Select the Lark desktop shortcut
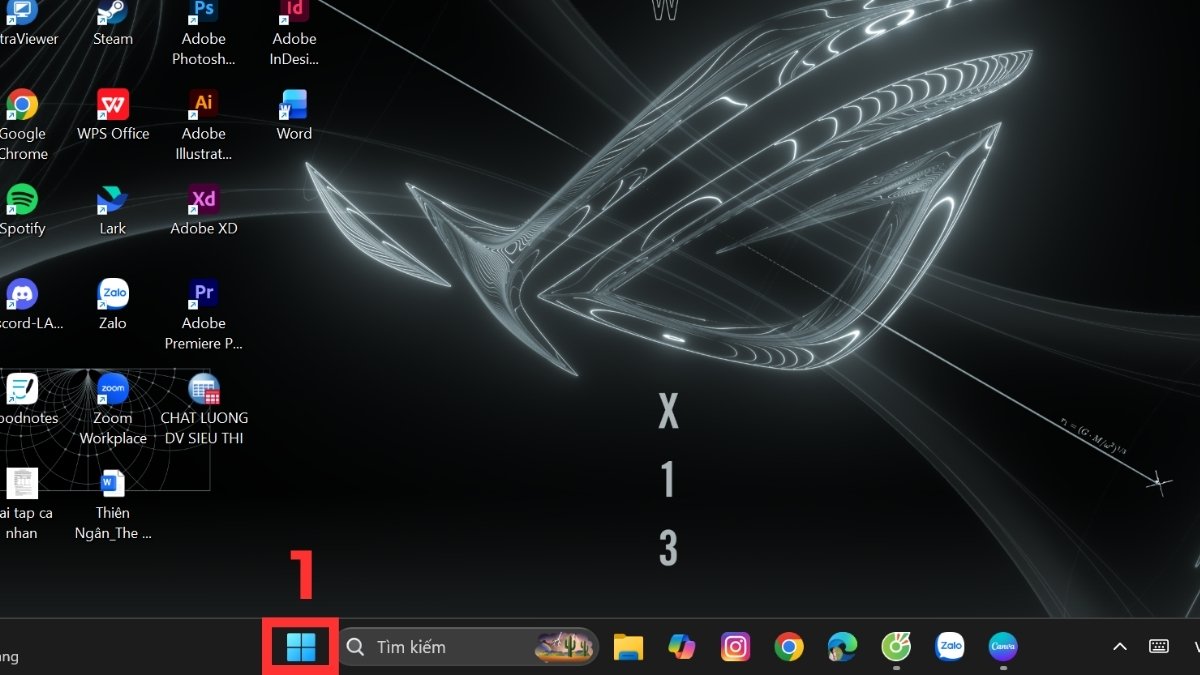This screenshot has height=675, width=1200. click(113, 210)
